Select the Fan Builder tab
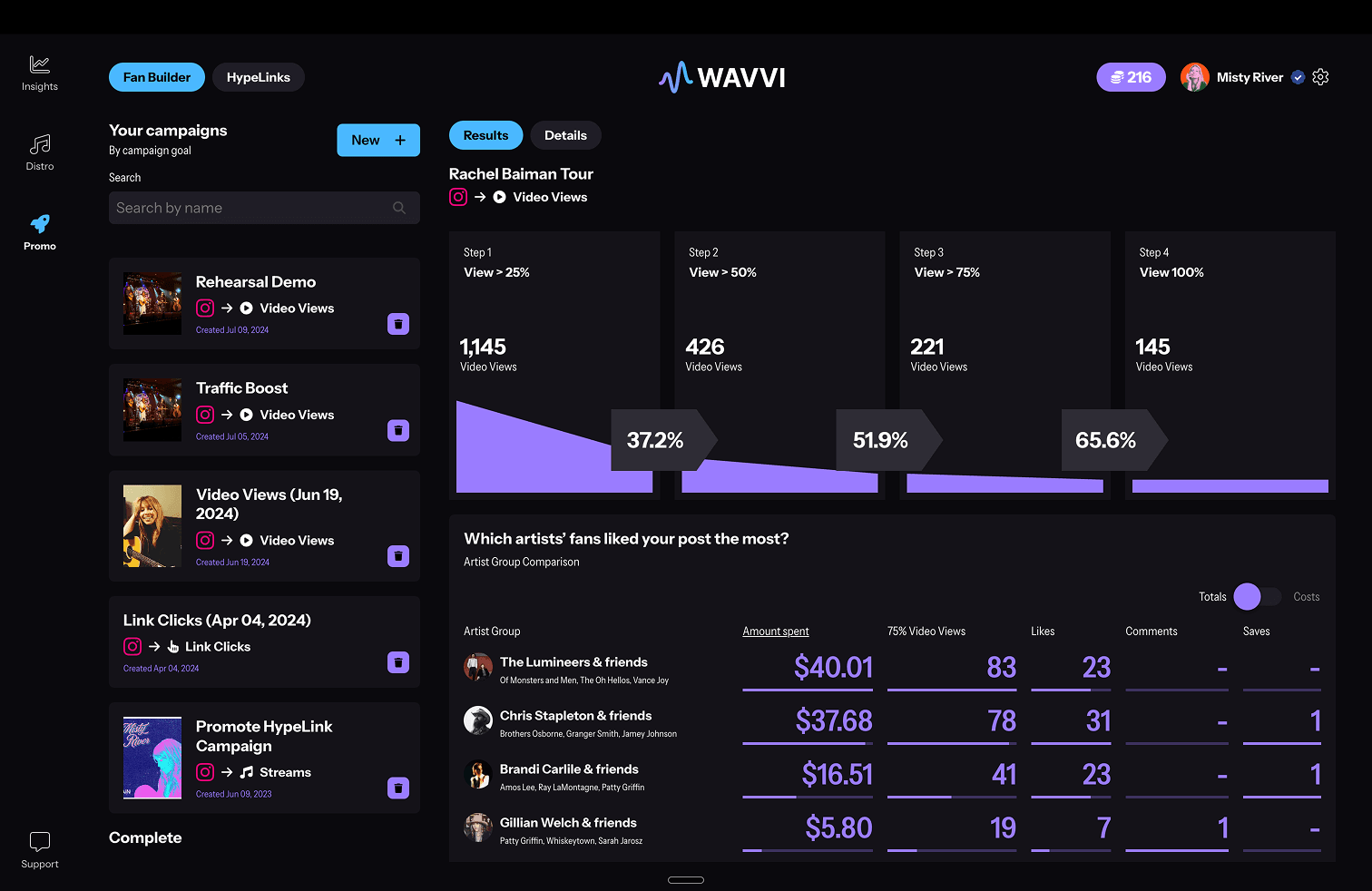This screenshot has width=1372, height=891. click(157, 77)
